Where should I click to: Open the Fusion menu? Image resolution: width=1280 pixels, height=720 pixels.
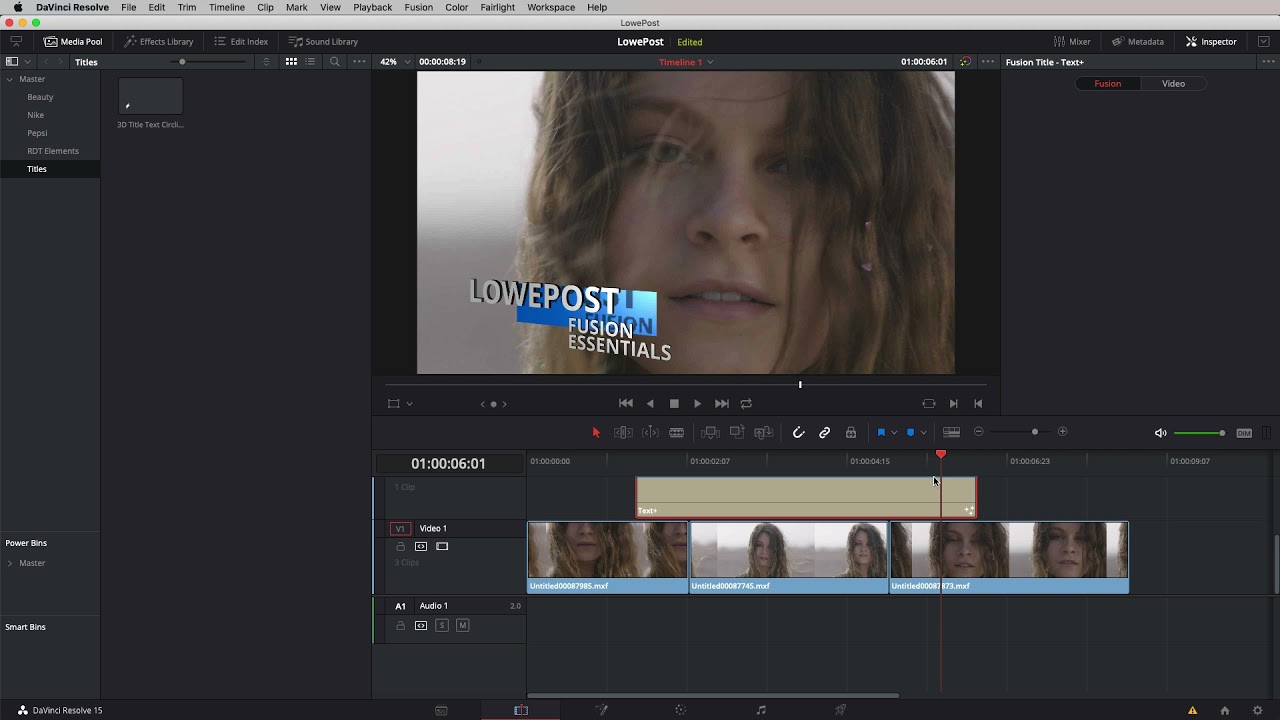(x=418, y=7)
